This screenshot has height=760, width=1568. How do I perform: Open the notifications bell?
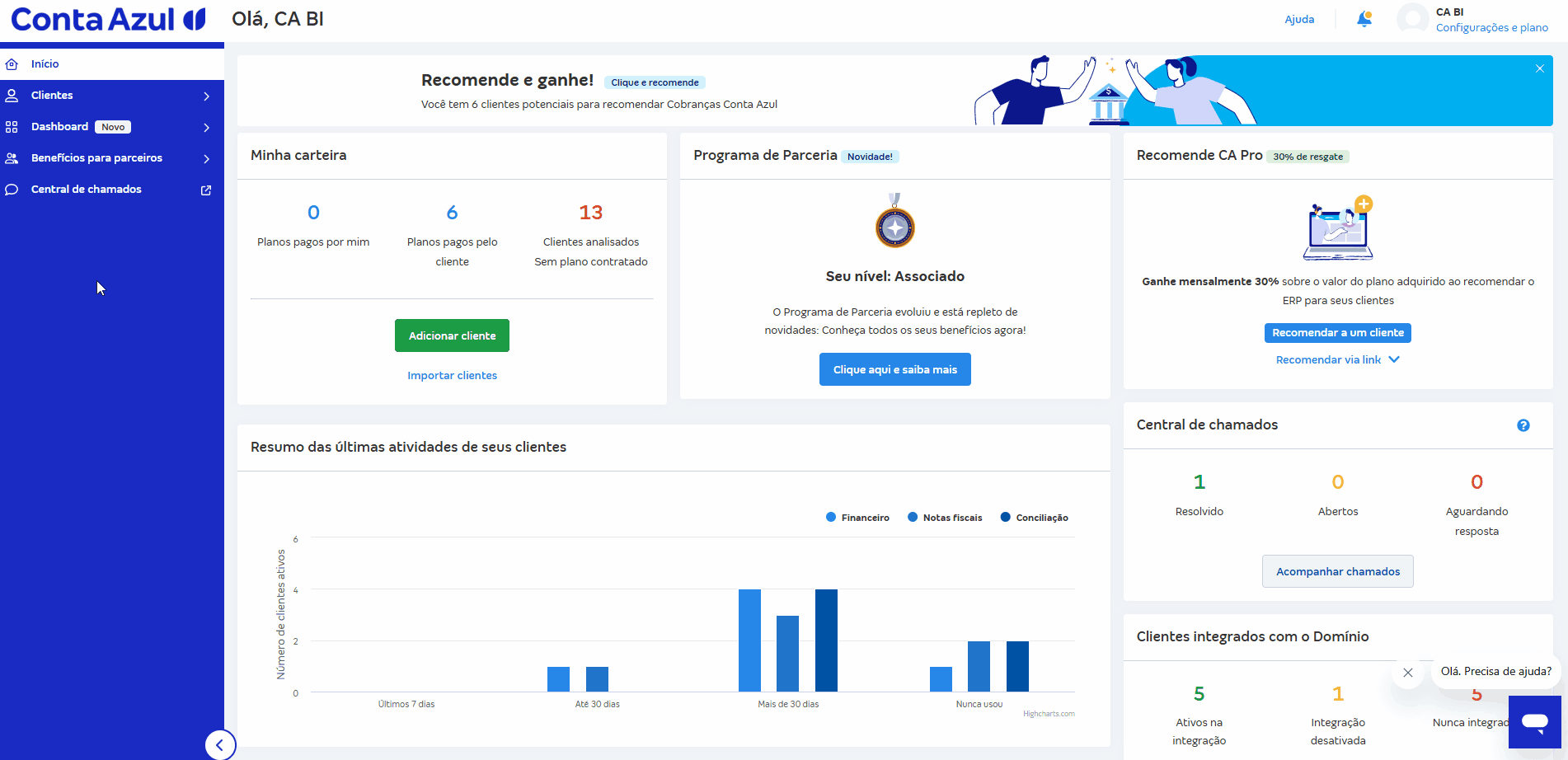pos(1364,18)
